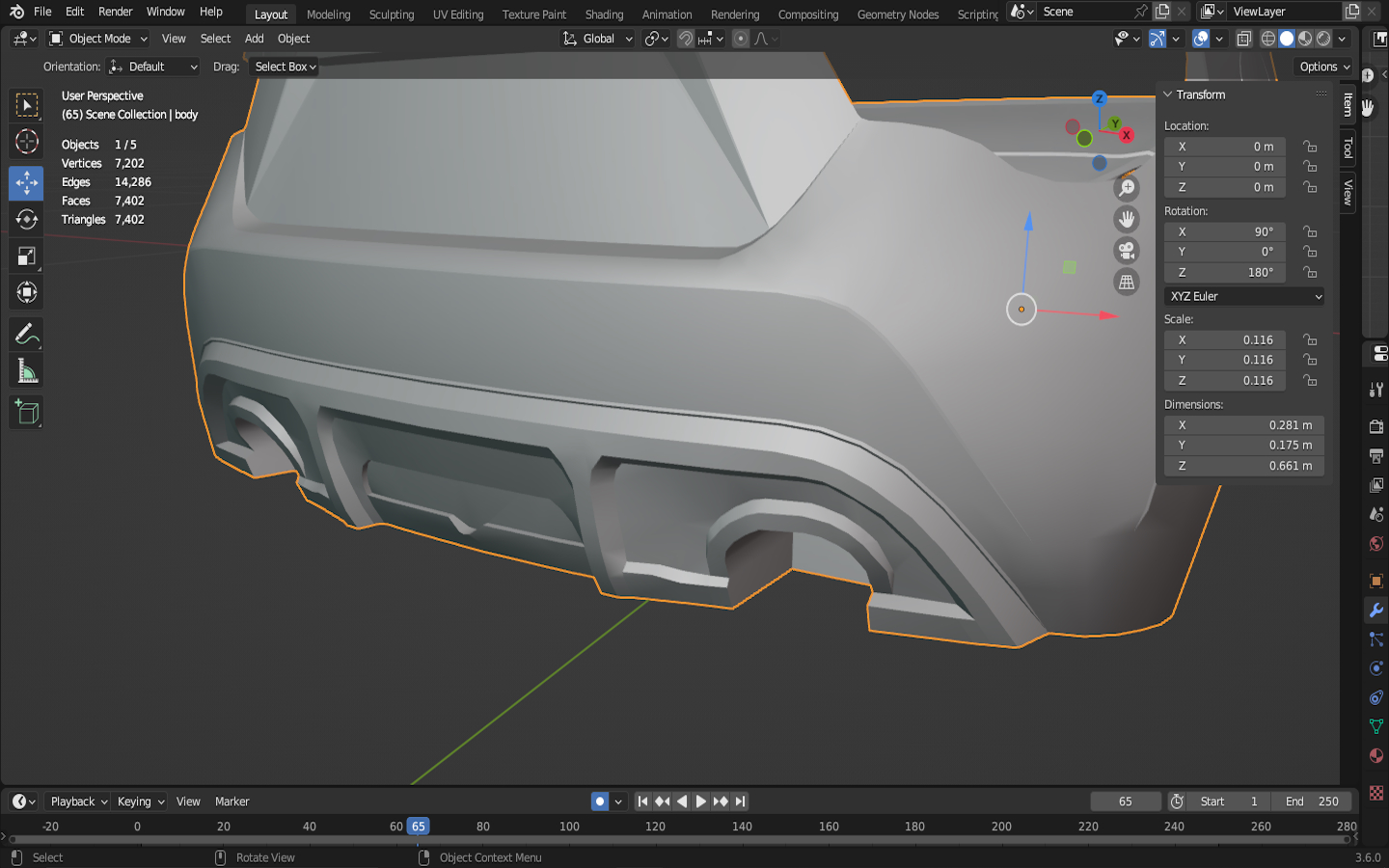Play the animation forward

701,801
